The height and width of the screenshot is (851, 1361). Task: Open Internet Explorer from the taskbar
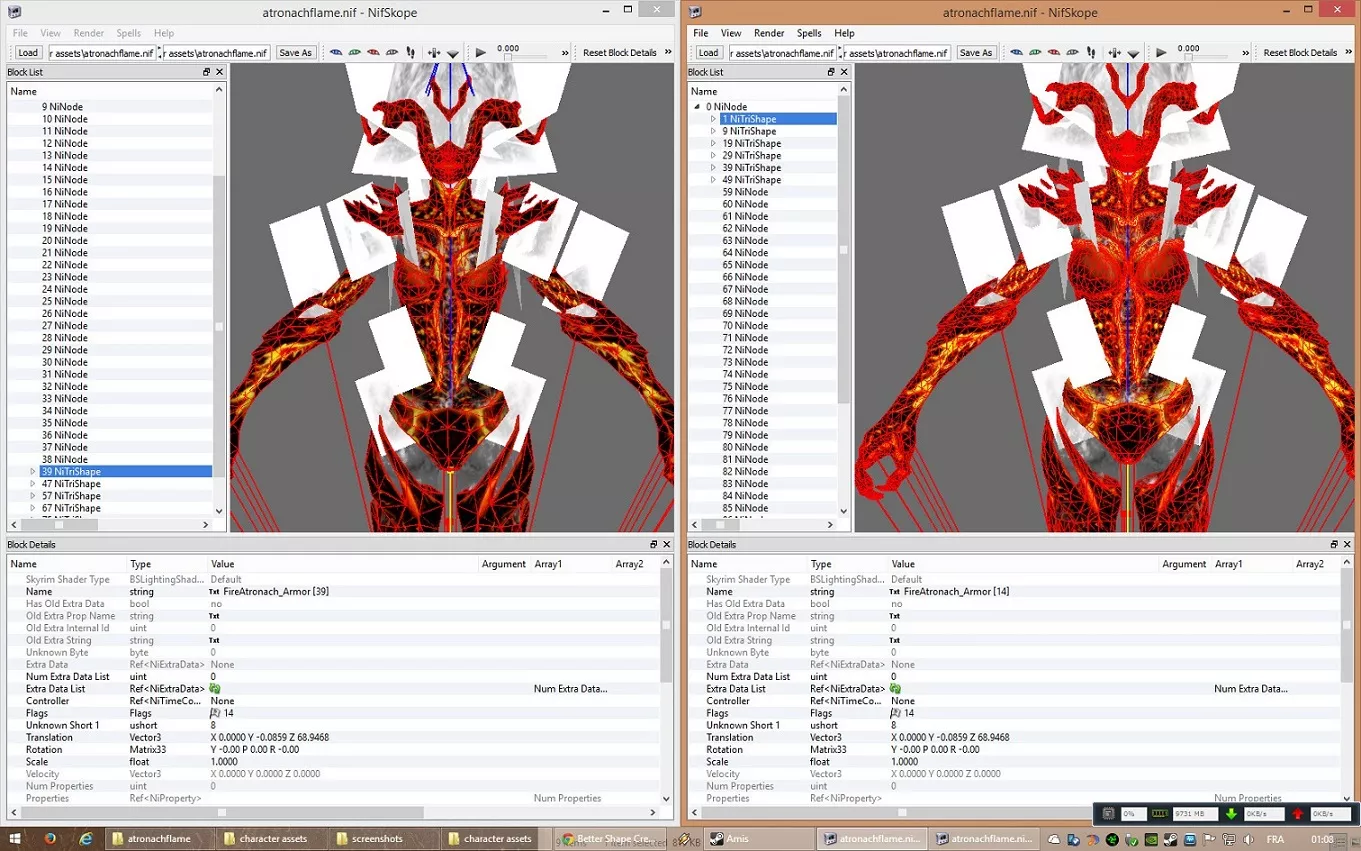[86, 838]
